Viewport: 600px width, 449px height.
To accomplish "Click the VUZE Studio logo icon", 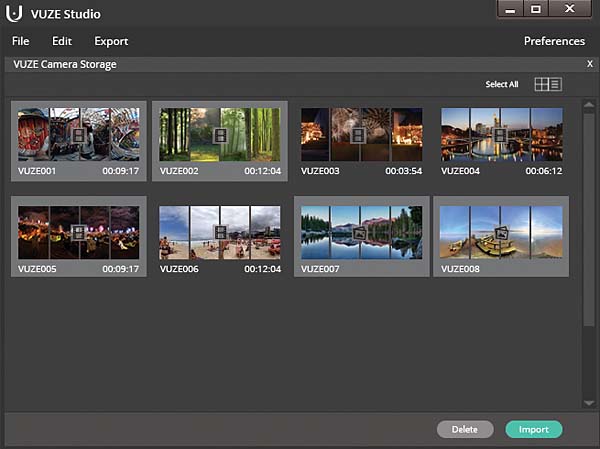I will pos(14,13).
